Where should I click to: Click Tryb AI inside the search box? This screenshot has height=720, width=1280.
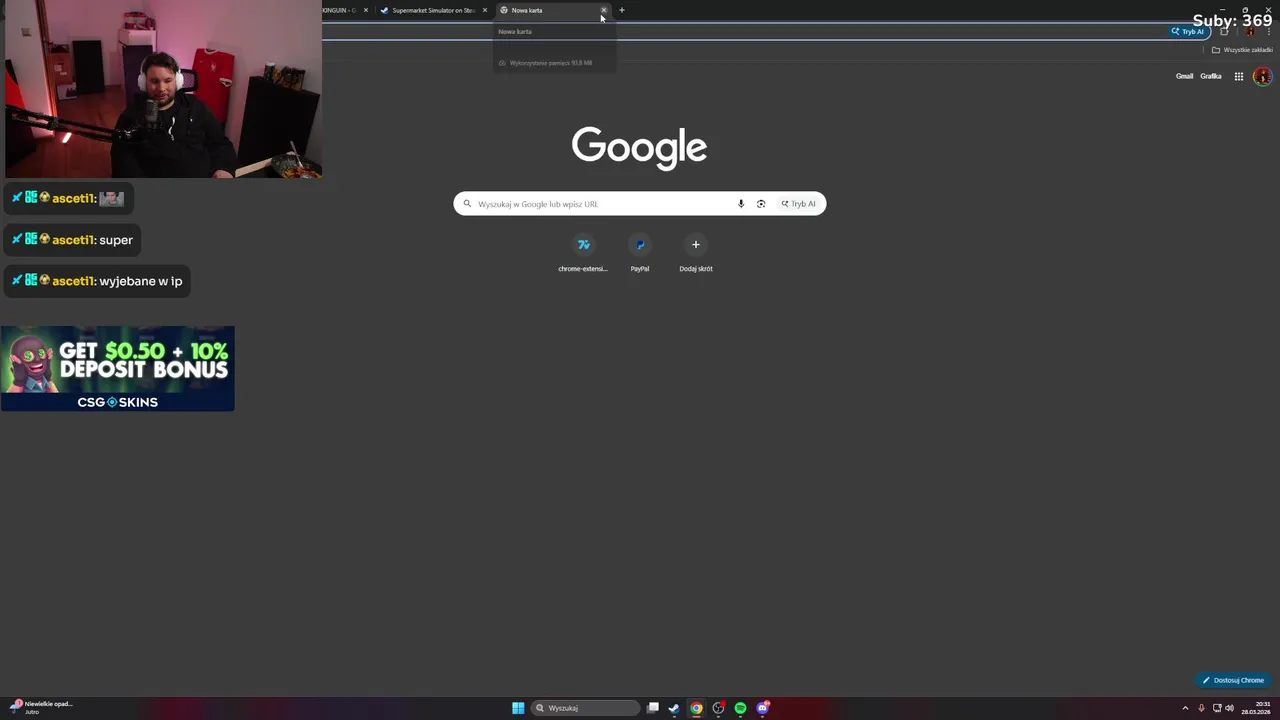[x=799, y=204]
